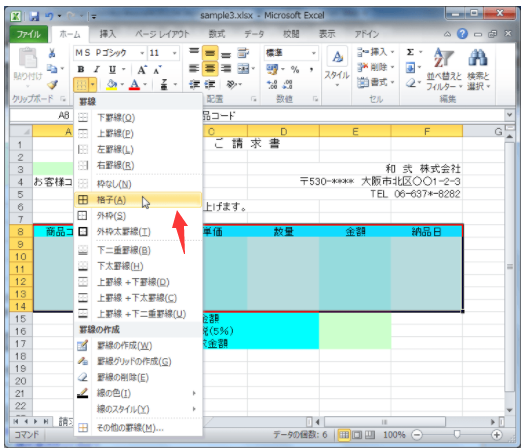Image resolution: width=524 pixels, height=448 pixels.
Task: Switch to the 数式 ribbon tab
Action: tap(217, 34)
